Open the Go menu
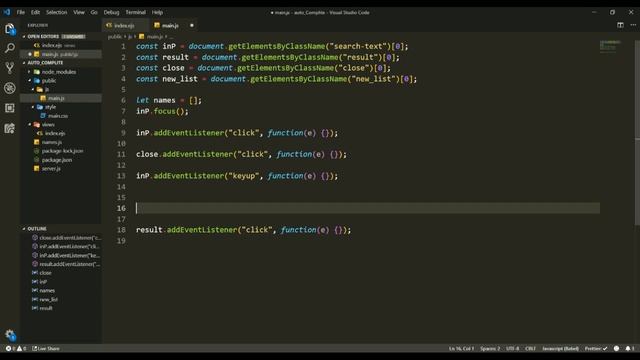Image resolution: width=640 pixels, height=360 pixels. click(94, 12)
